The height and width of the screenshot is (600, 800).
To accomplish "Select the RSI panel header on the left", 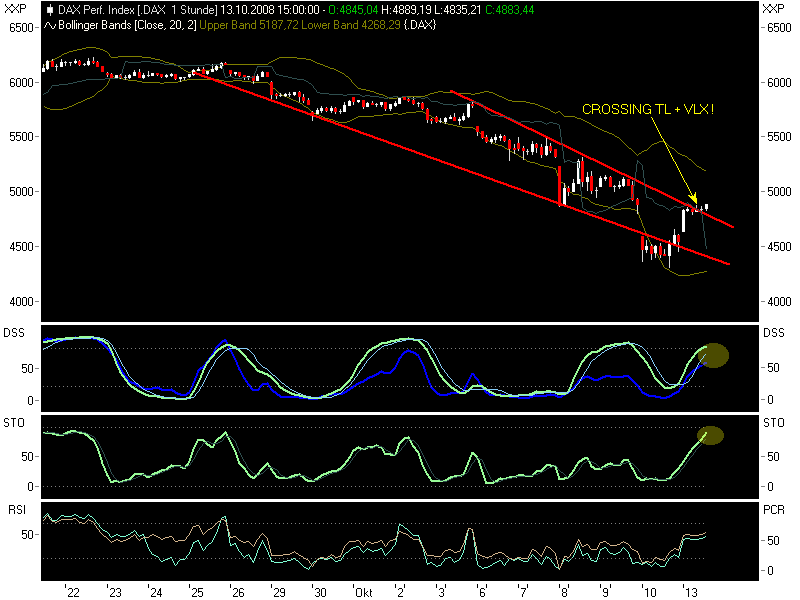I will click(16, 510).
